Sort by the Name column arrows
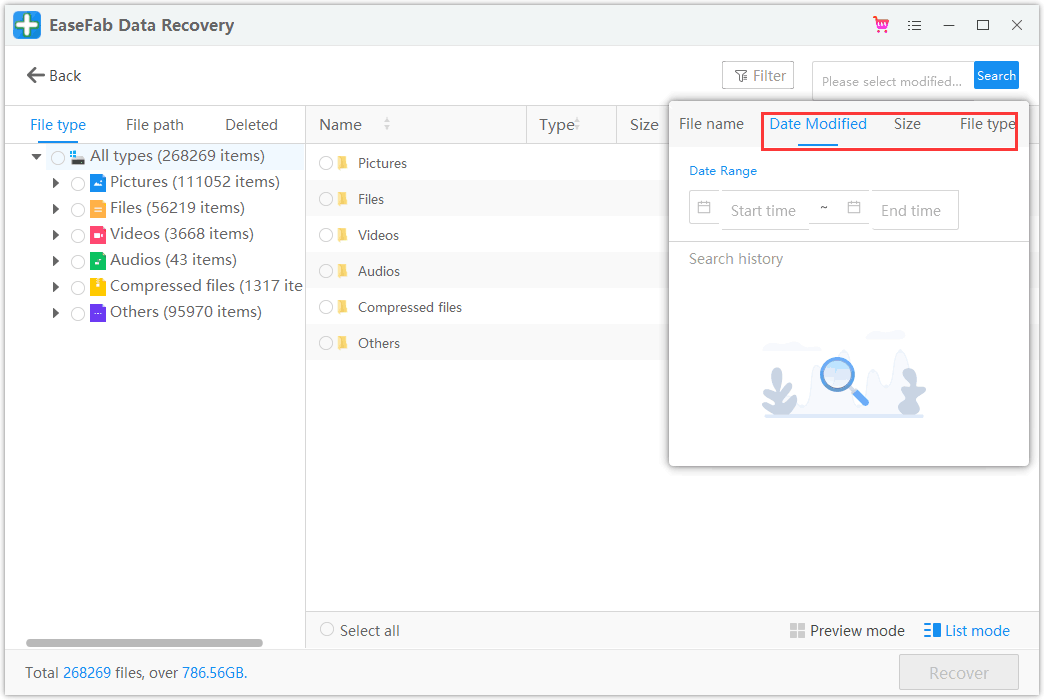 click(387, 124)
